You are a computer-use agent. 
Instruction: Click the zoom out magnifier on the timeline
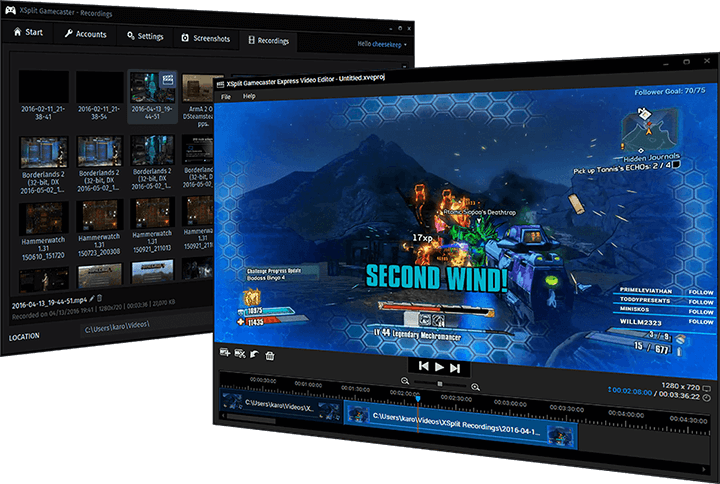[x=405, y=381]
